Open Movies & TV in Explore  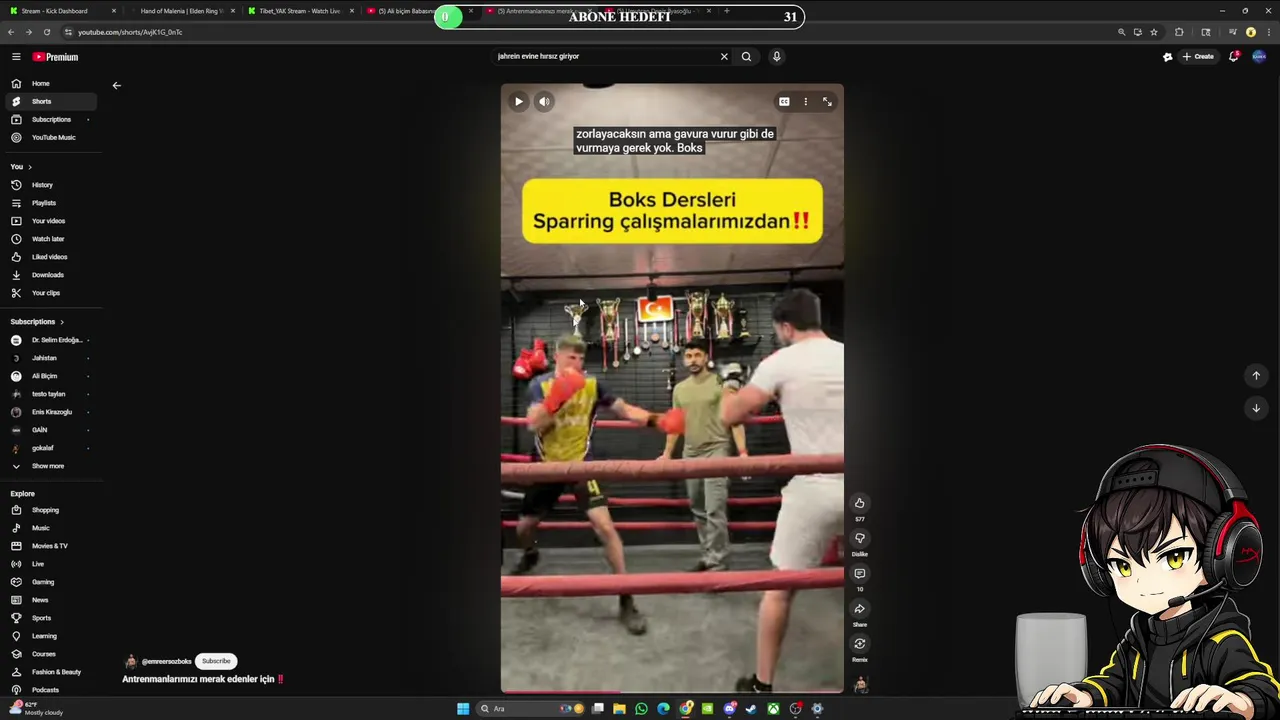pyautogui.click(x=50, y=546)
